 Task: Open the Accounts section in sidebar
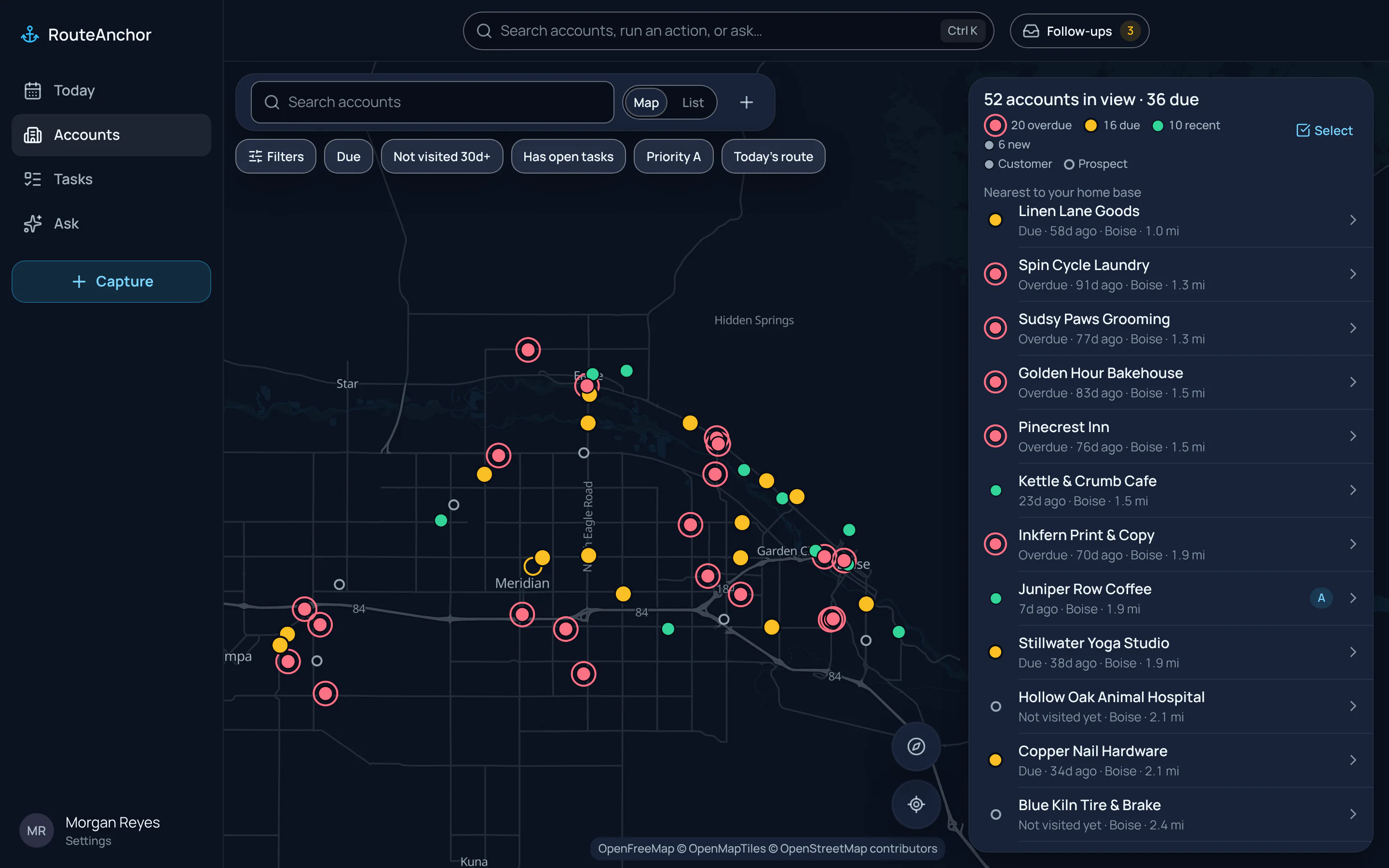(111, 135)
